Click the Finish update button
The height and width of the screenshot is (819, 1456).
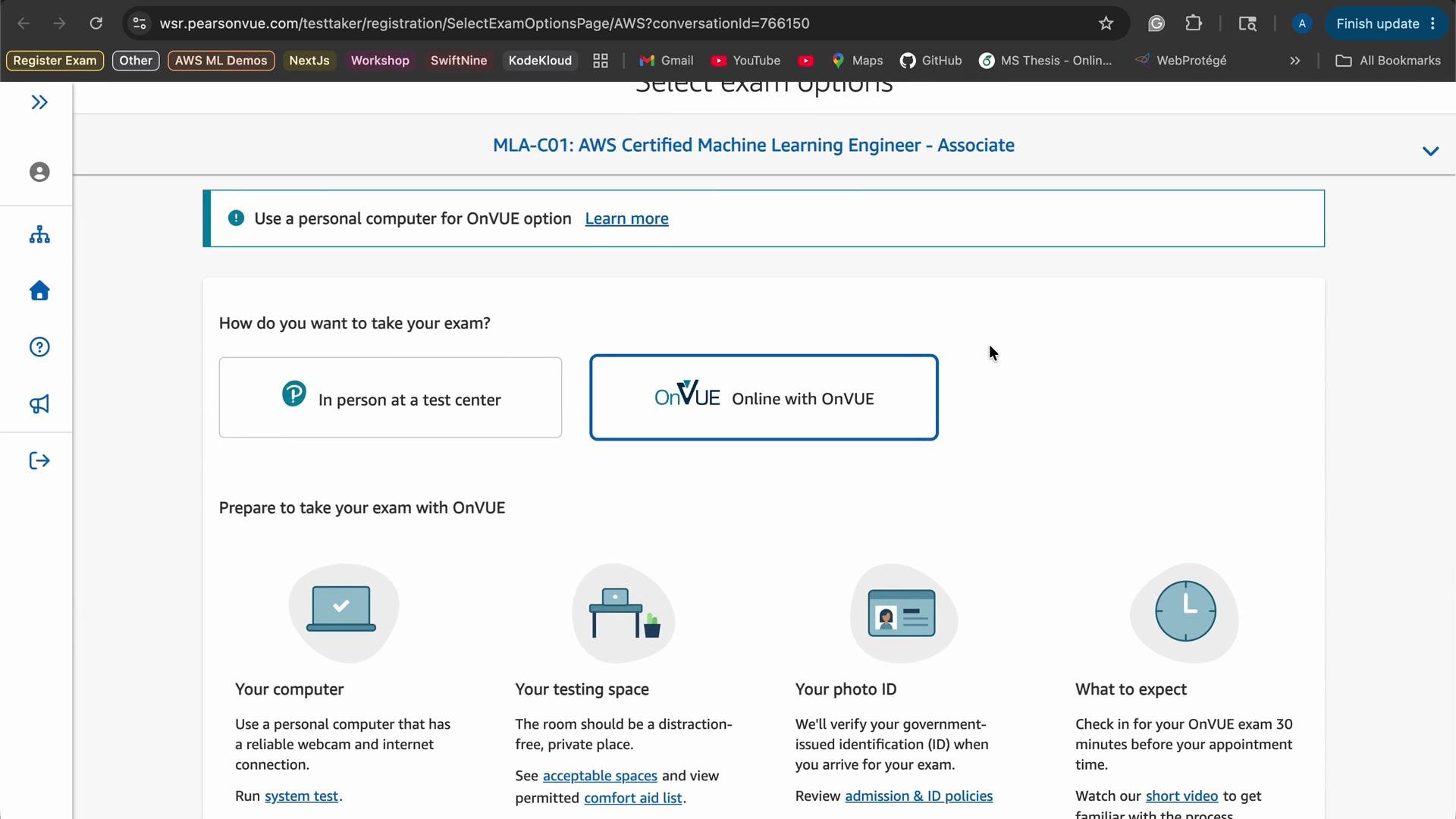1385,24
